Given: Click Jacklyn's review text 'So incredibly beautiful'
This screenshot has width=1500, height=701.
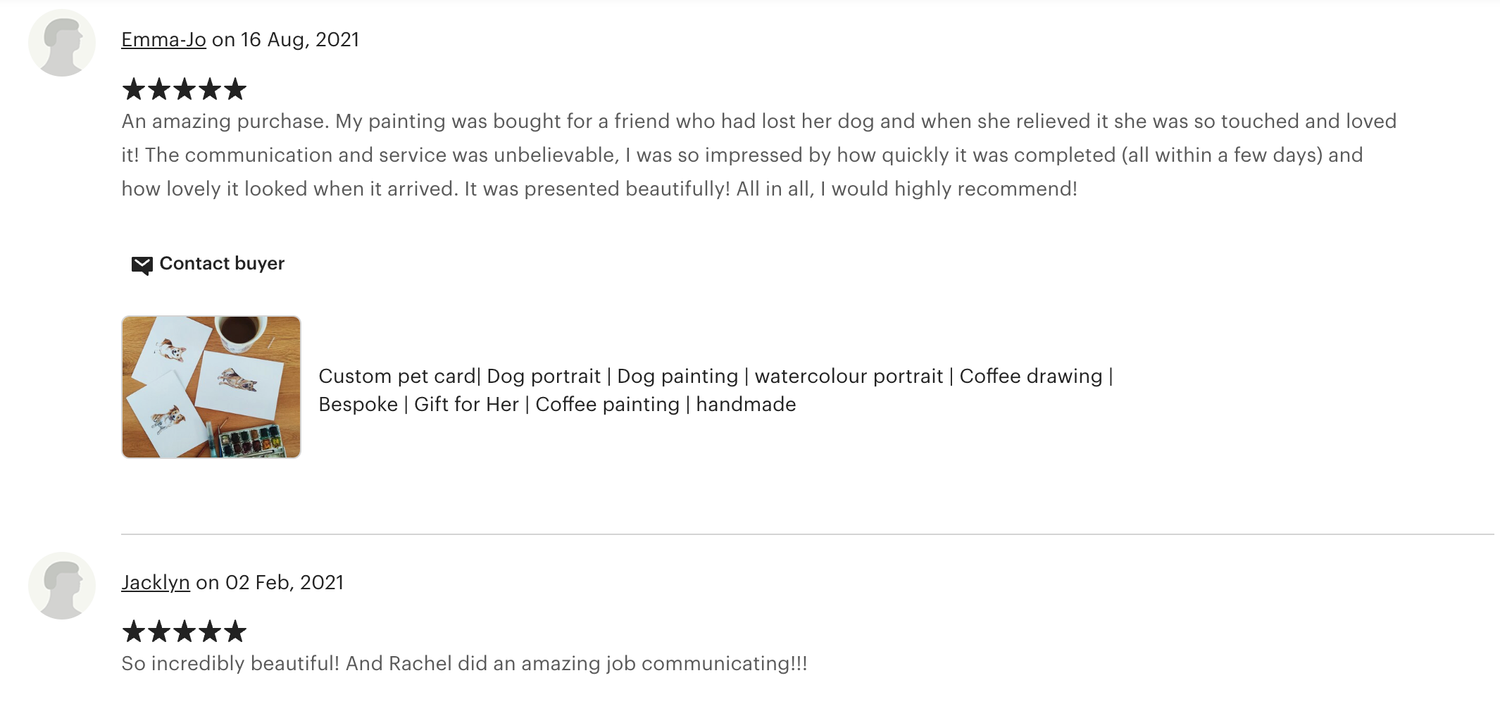Looking at the screenshot, I should point(464,664).
